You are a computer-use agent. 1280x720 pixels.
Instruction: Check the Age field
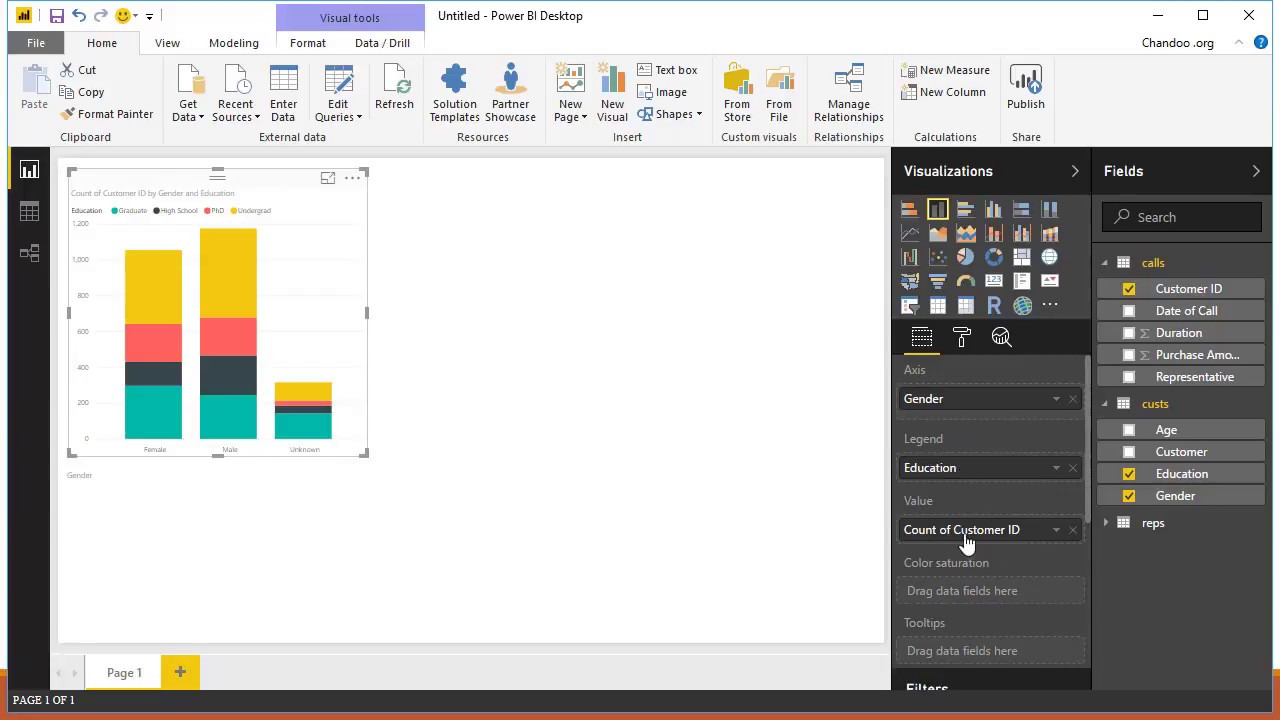pyautogui.click(x=1129, y=430)
